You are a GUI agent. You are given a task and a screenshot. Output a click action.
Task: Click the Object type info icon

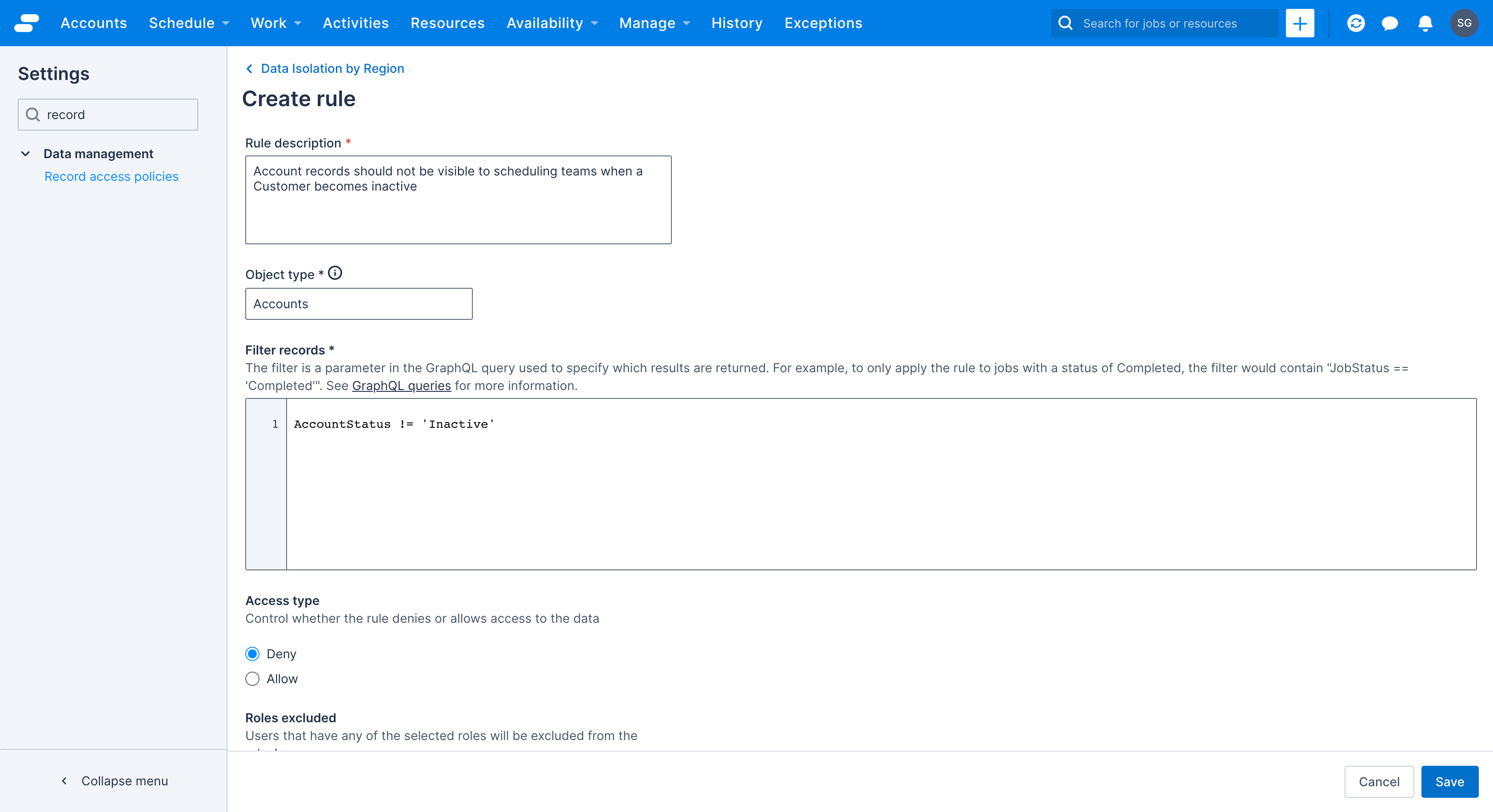click(x=335, y=273)
